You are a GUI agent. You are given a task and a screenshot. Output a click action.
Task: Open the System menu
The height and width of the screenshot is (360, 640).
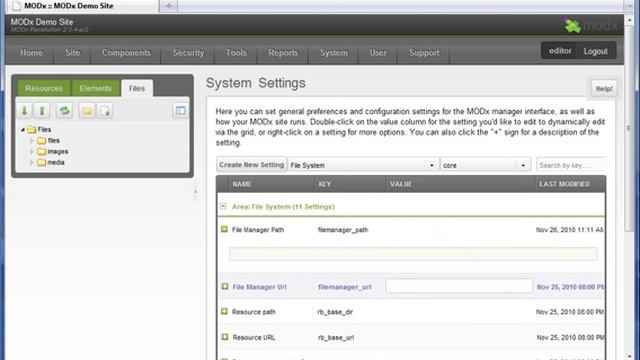(334, 53)
